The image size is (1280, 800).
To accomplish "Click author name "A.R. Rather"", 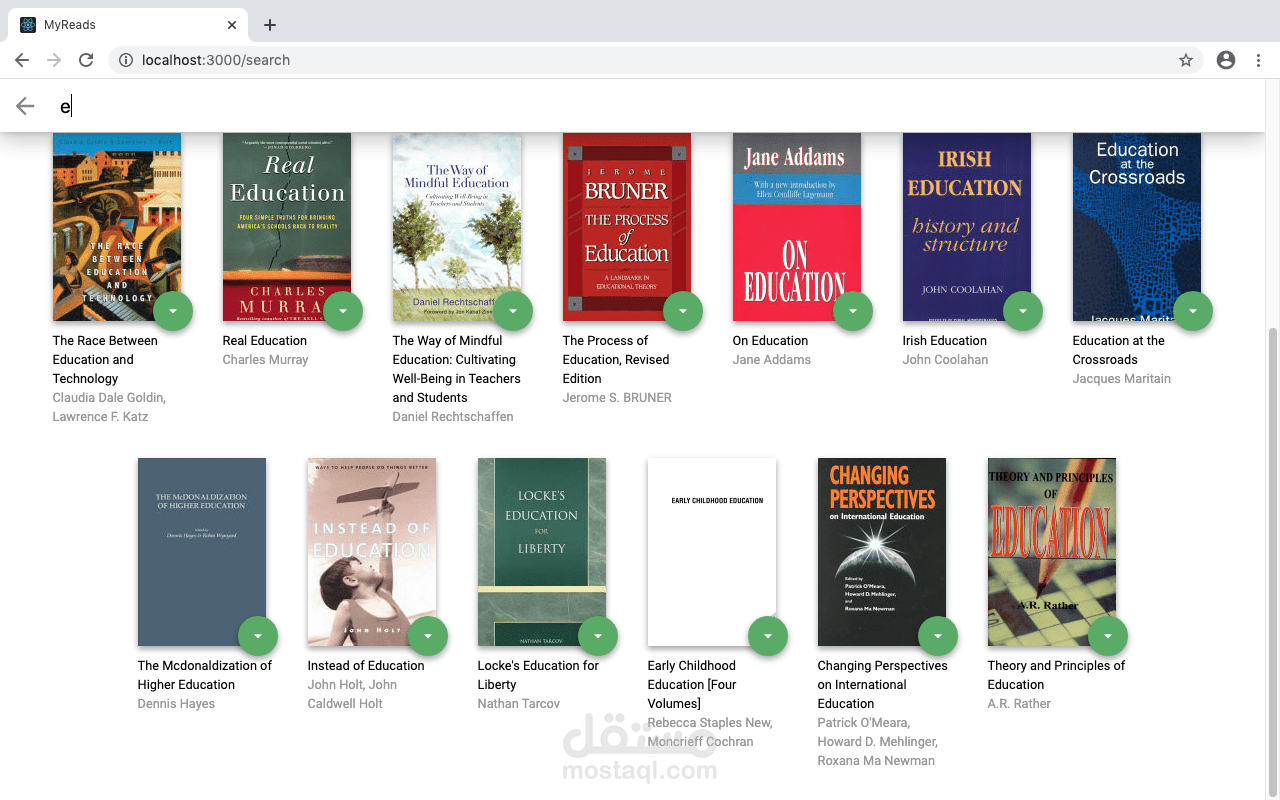I will point(1019,704).
